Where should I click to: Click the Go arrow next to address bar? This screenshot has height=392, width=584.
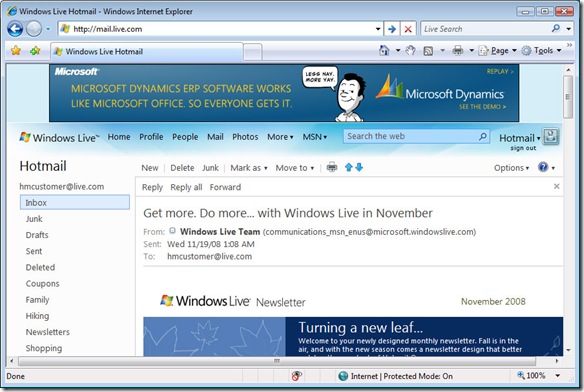392,29
